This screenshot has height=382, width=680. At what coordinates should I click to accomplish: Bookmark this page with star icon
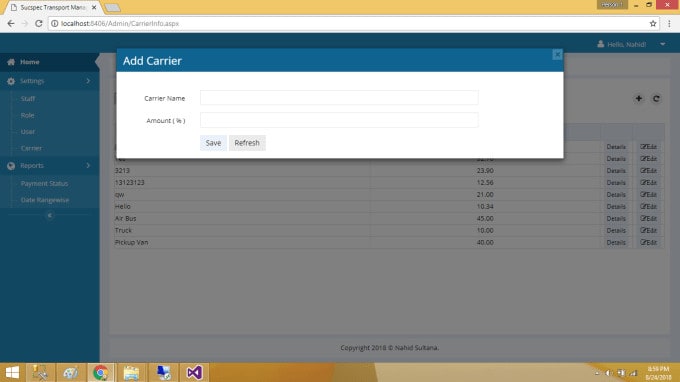(x=653, y=23)
